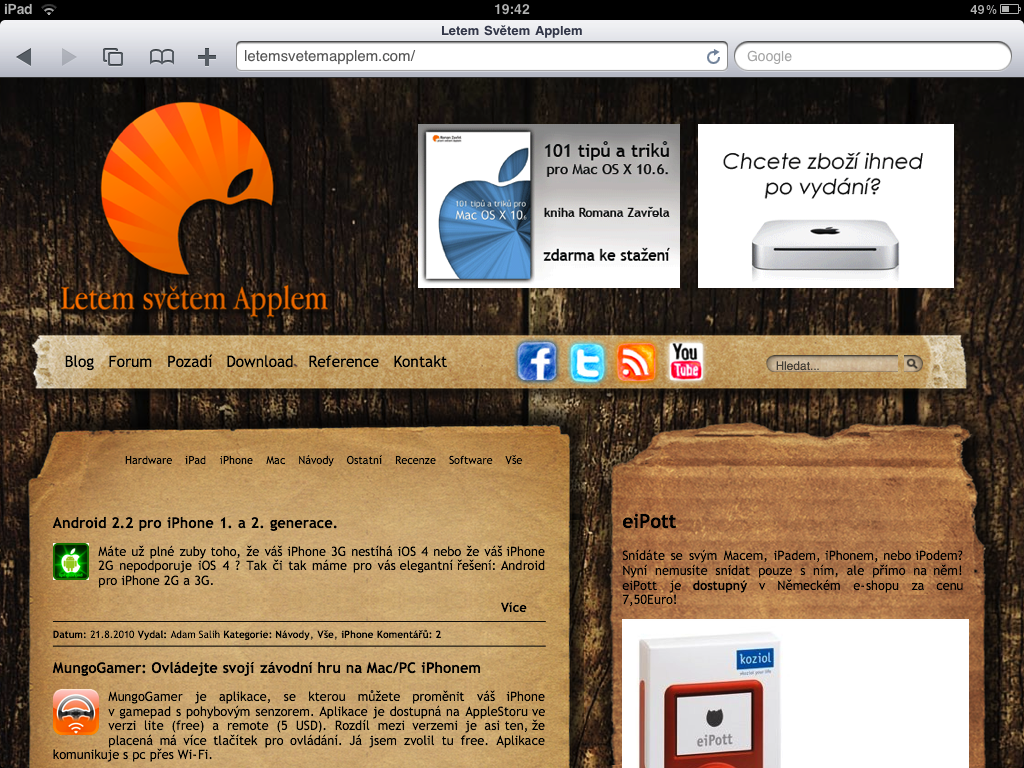Select the iPad category tab
Screen dimensions: 1024x768
pyautogui.click(x=195, y=460)
